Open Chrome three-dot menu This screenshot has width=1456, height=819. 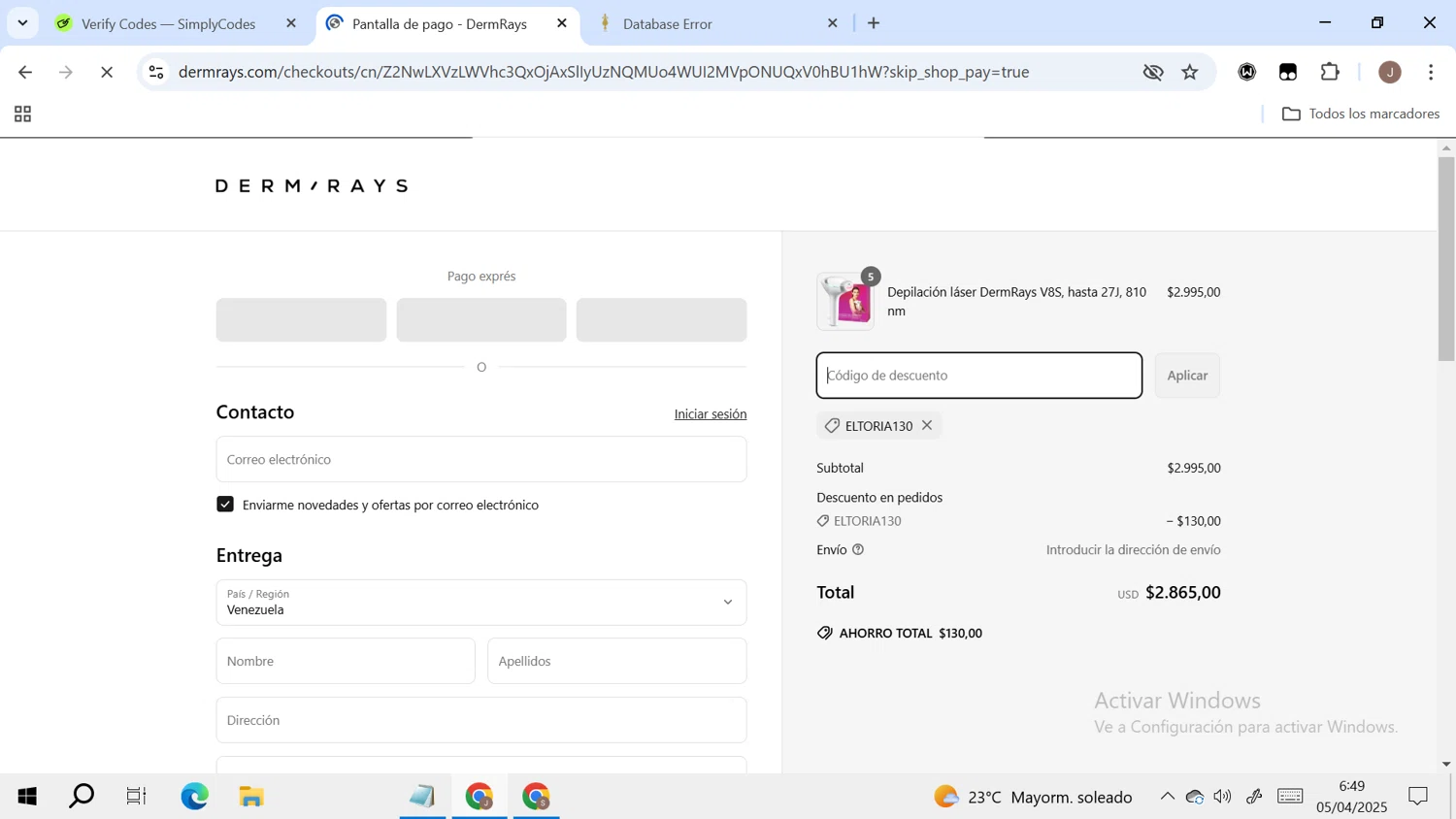coord(1431,72)
